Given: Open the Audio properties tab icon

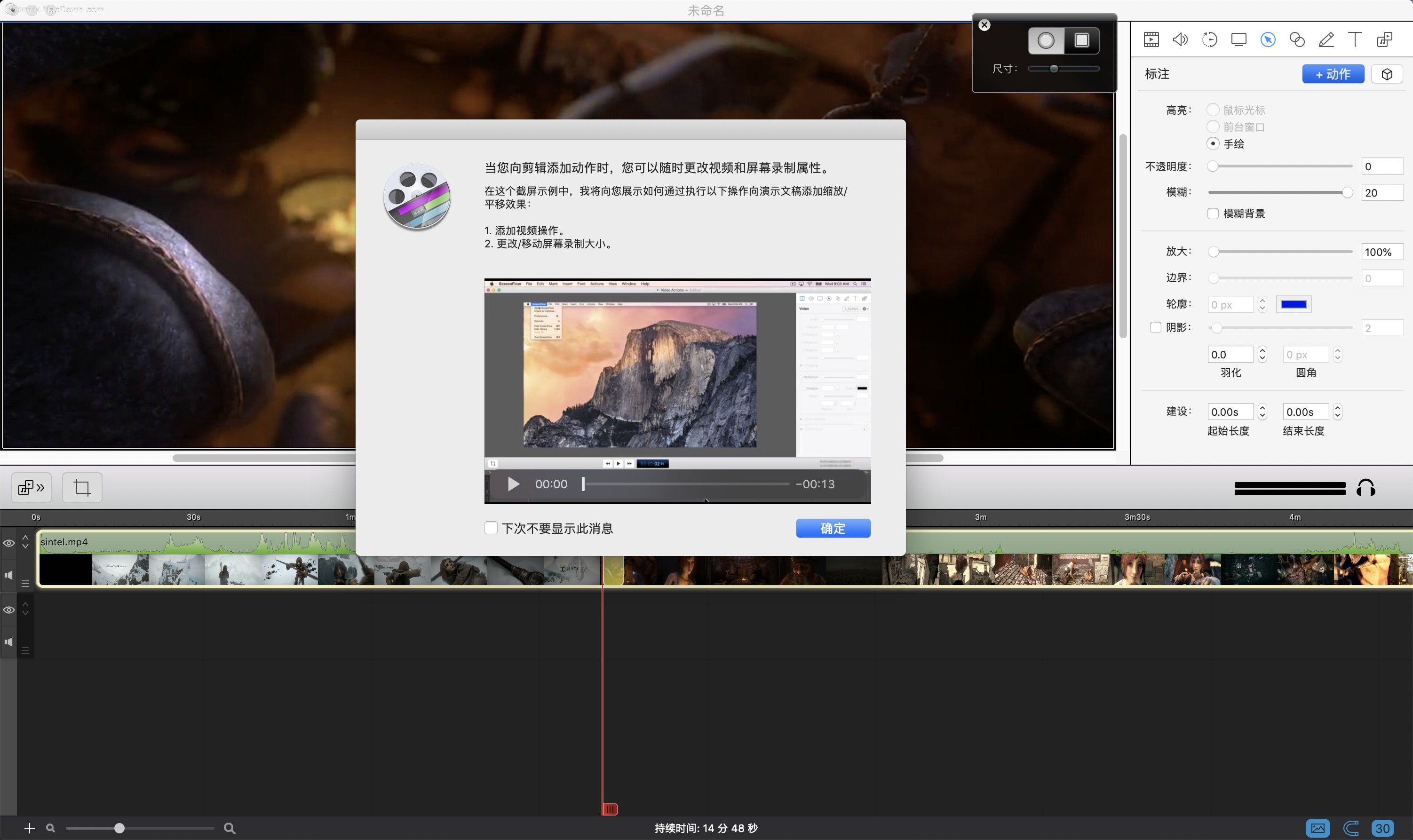Looking at the screenshot, I should pyautogui.click(x=1180, y=40).
